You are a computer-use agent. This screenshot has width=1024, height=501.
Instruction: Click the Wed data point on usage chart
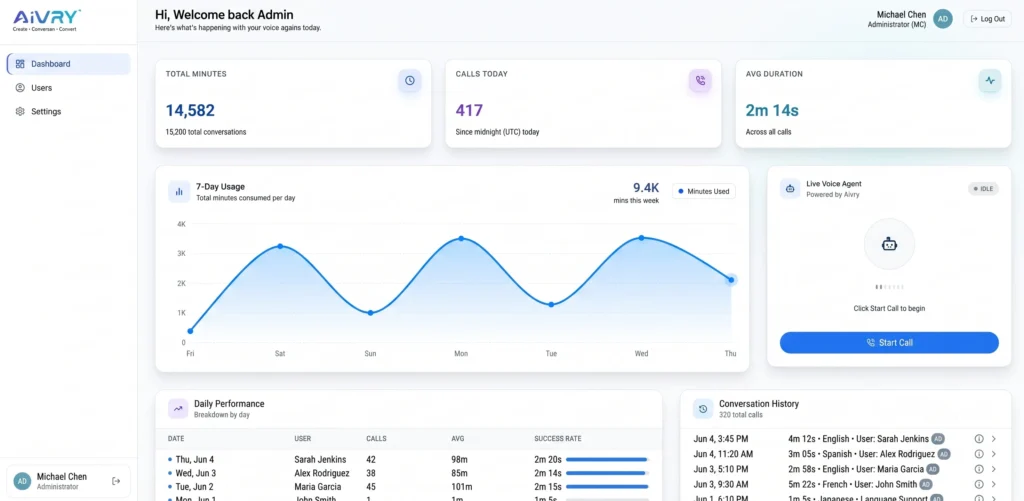[x=641, y=238]
